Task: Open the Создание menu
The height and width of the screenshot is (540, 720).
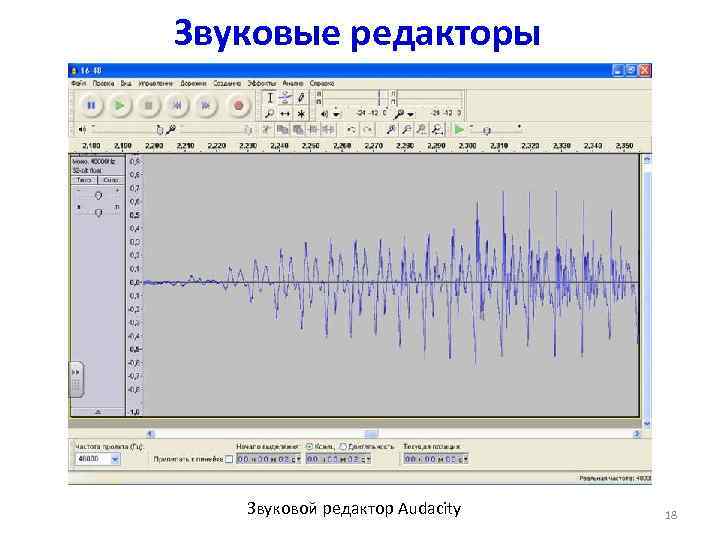Action: [x=227, y=84]
